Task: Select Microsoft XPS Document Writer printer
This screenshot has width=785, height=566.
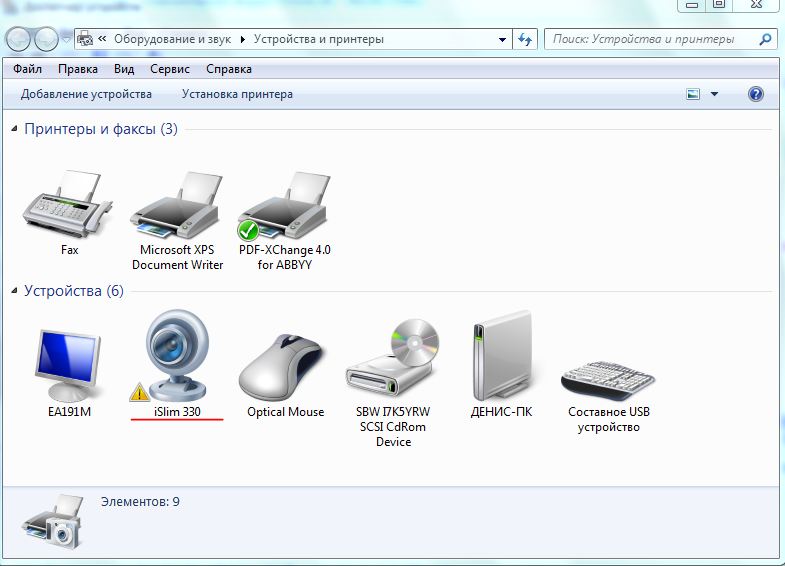Action: (177, 210)
